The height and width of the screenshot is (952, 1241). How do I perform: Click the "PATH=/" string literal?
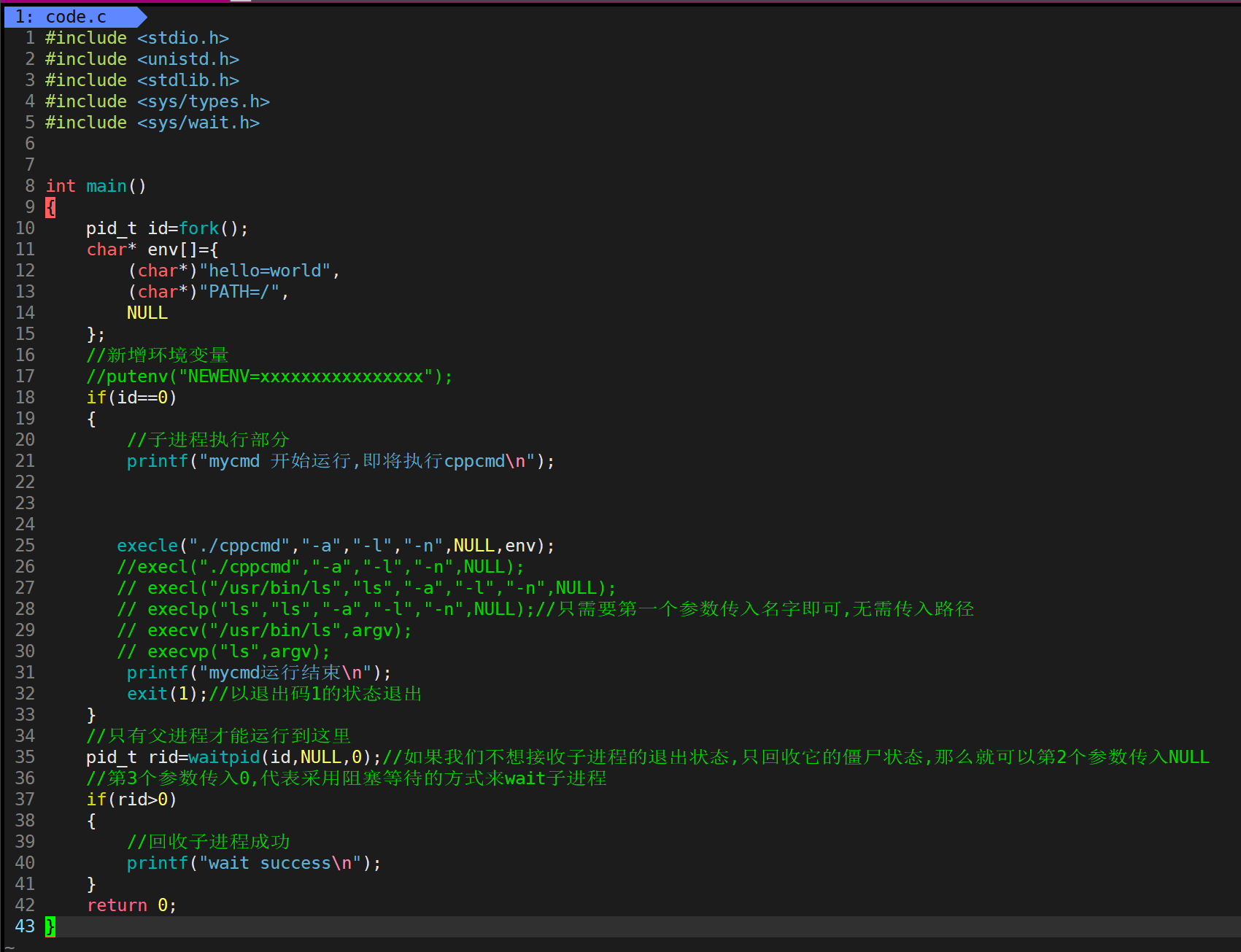pos(239,292)
